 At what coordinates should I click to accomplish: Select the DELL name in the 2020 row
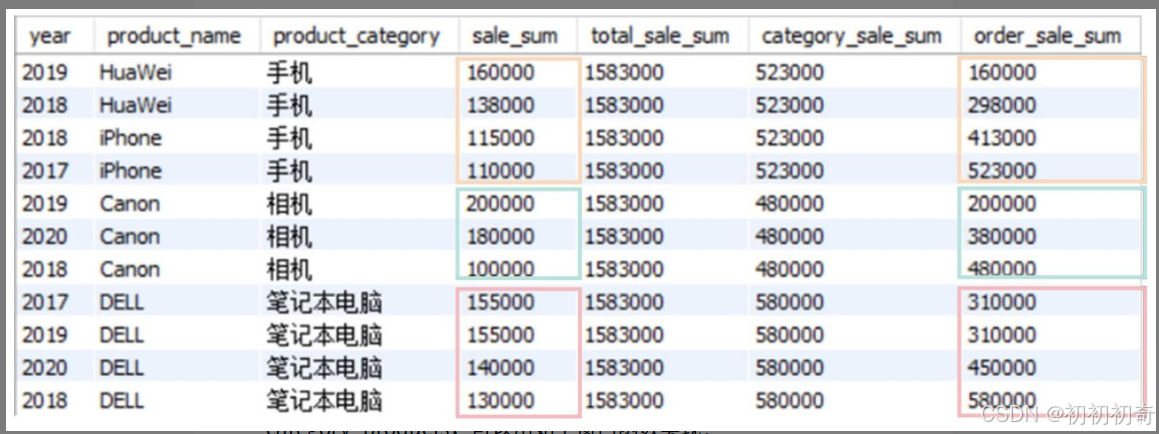tap(122, 367)
